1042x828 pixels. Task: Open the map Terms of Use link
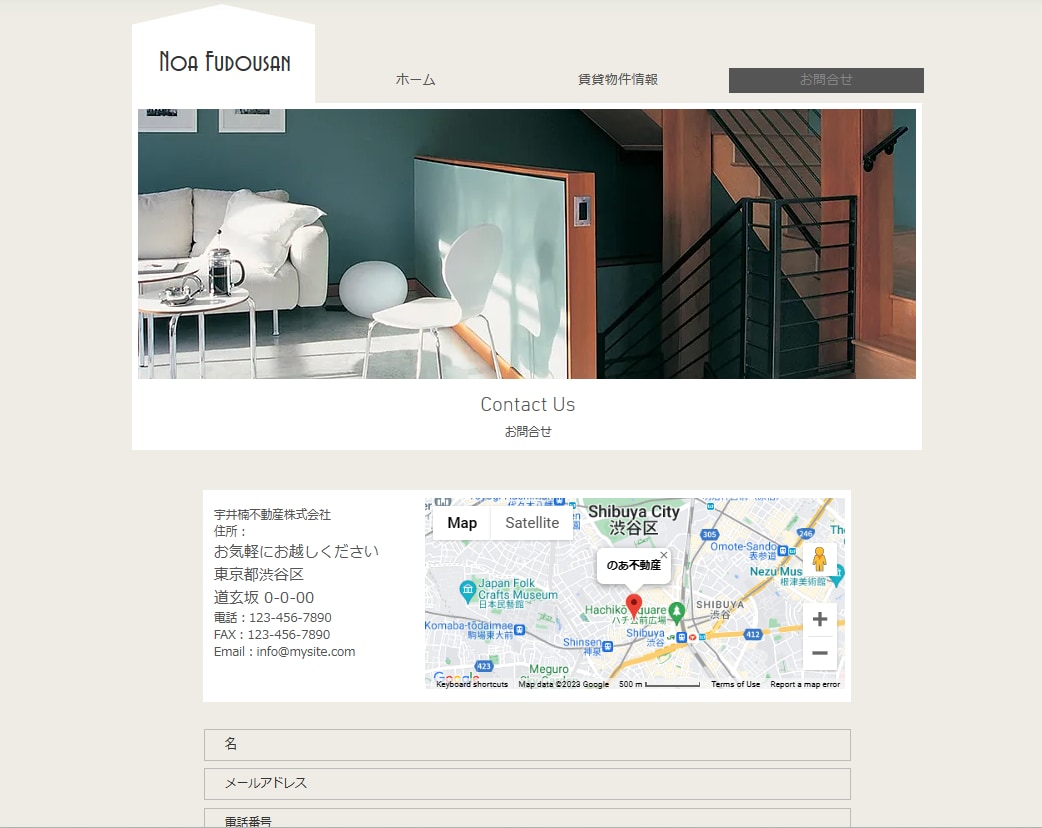pyautogui.click(x=735, y=684)
